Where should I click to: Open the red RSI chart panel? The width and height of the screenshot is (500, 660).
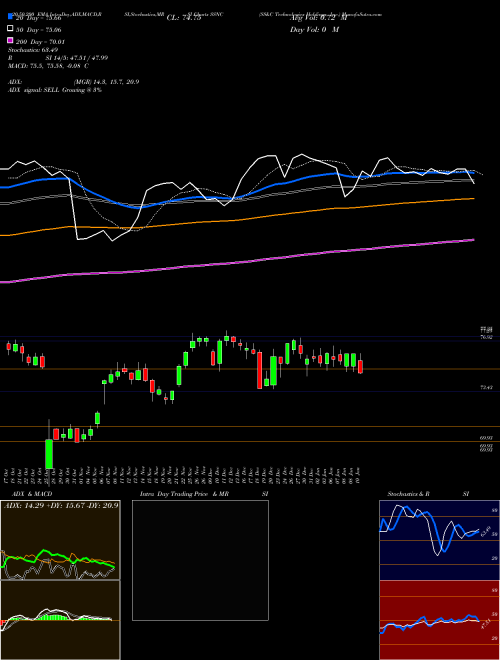point(439,620)
